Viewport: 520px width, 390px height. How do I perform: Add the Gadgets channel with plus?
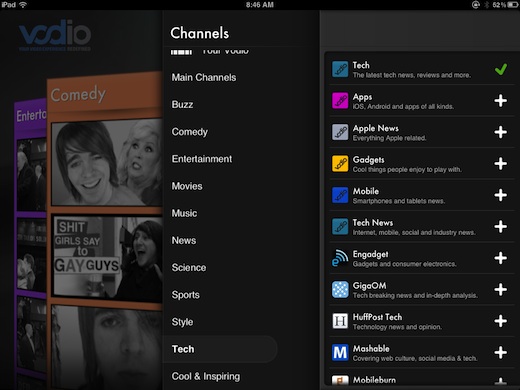[x=501, y=164]
